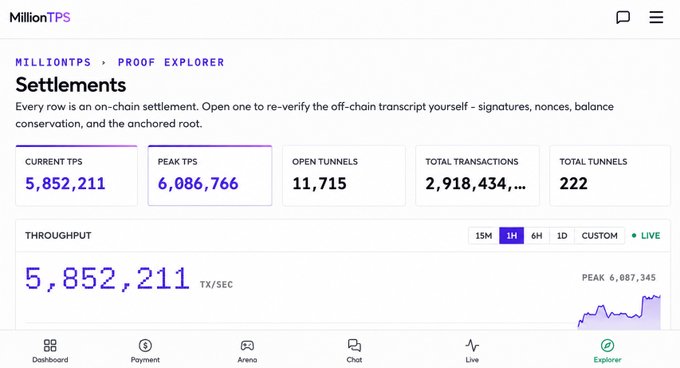
Task: Select the 1H throughput range
Action: [512, 236]
